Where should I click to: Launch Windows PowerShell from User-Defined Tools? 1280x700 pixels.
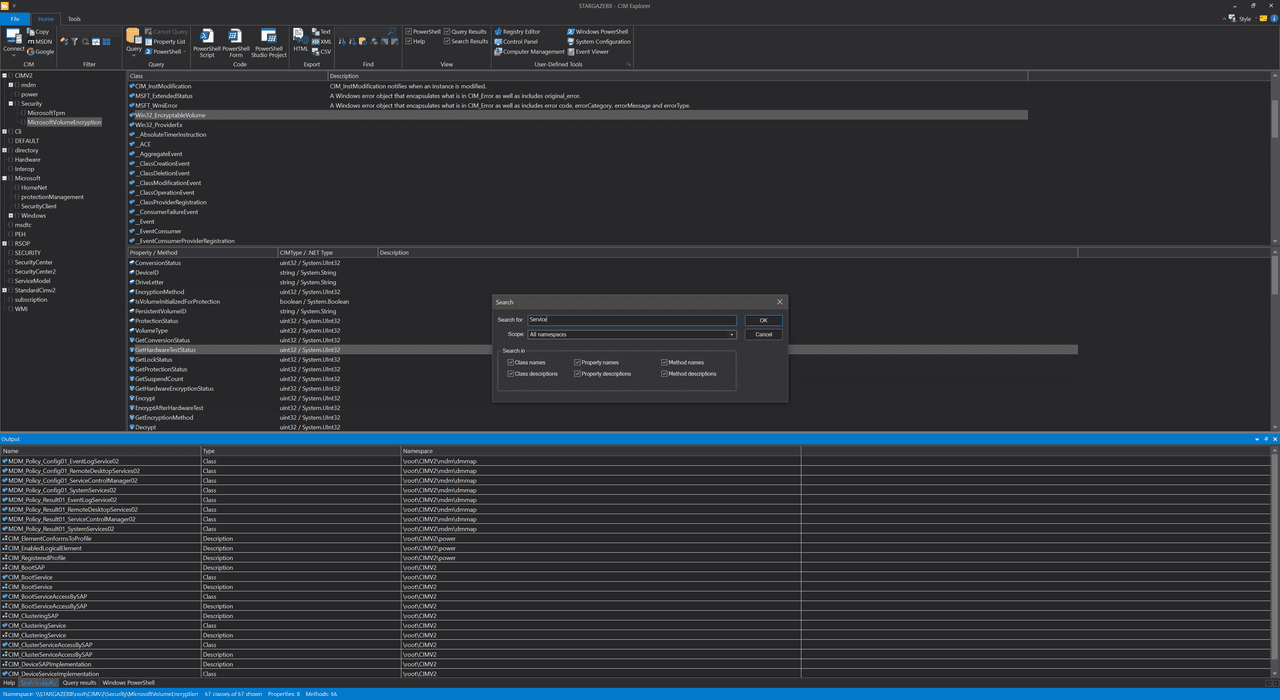(x=597, y=32)
